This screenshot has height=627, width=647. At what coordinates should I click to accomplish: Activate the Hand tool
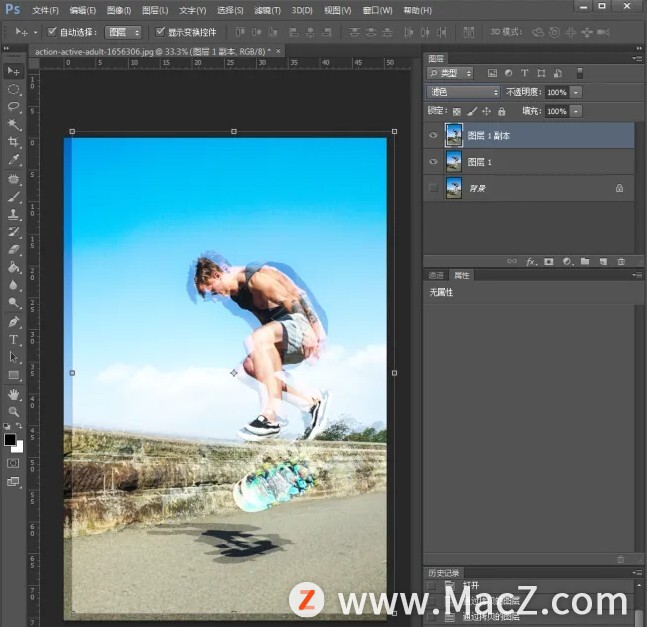coord(14,394)
